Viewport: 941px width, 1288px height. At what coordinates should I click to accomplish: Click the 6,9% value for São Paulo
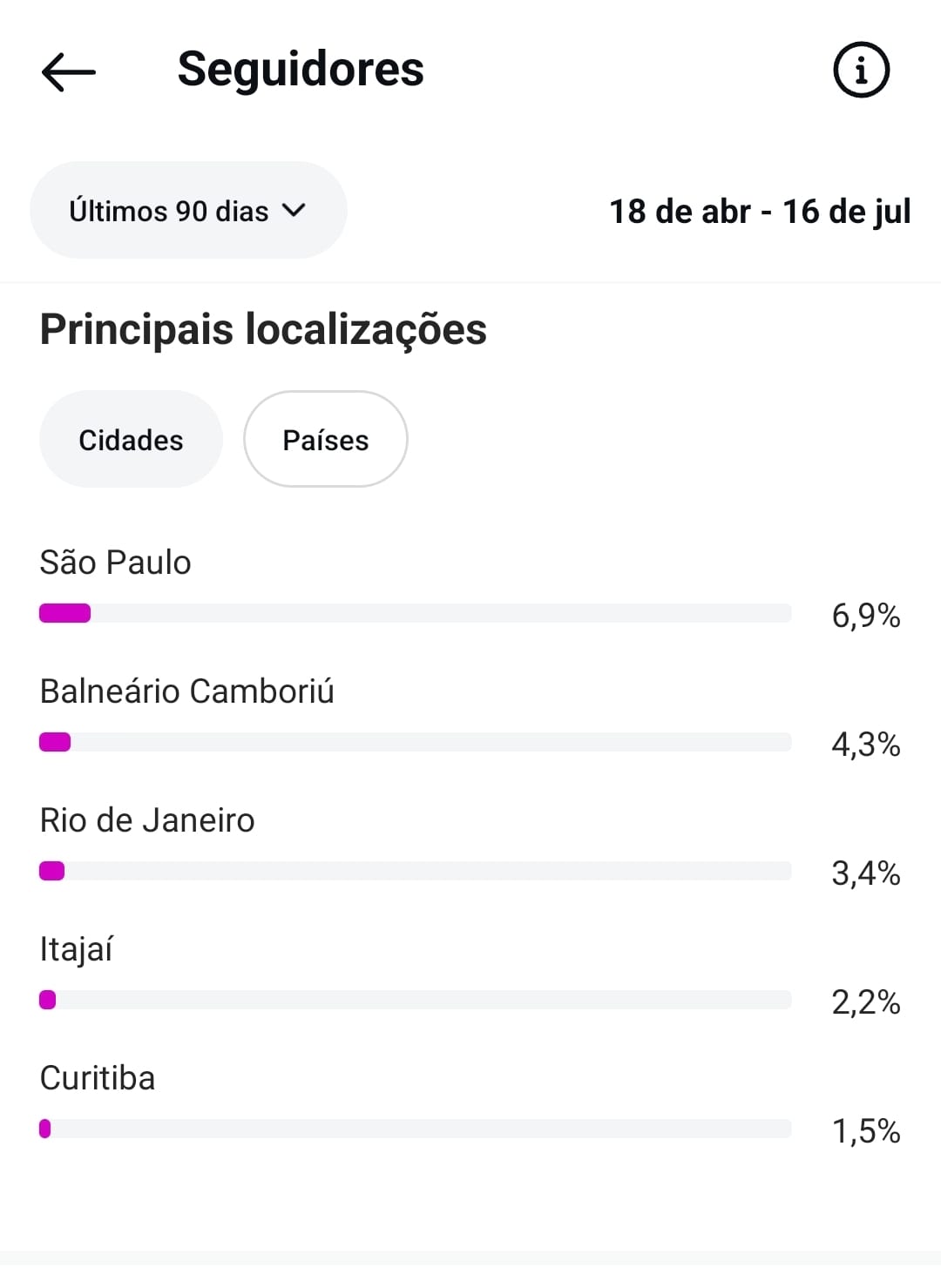click(x=865, y=616)
